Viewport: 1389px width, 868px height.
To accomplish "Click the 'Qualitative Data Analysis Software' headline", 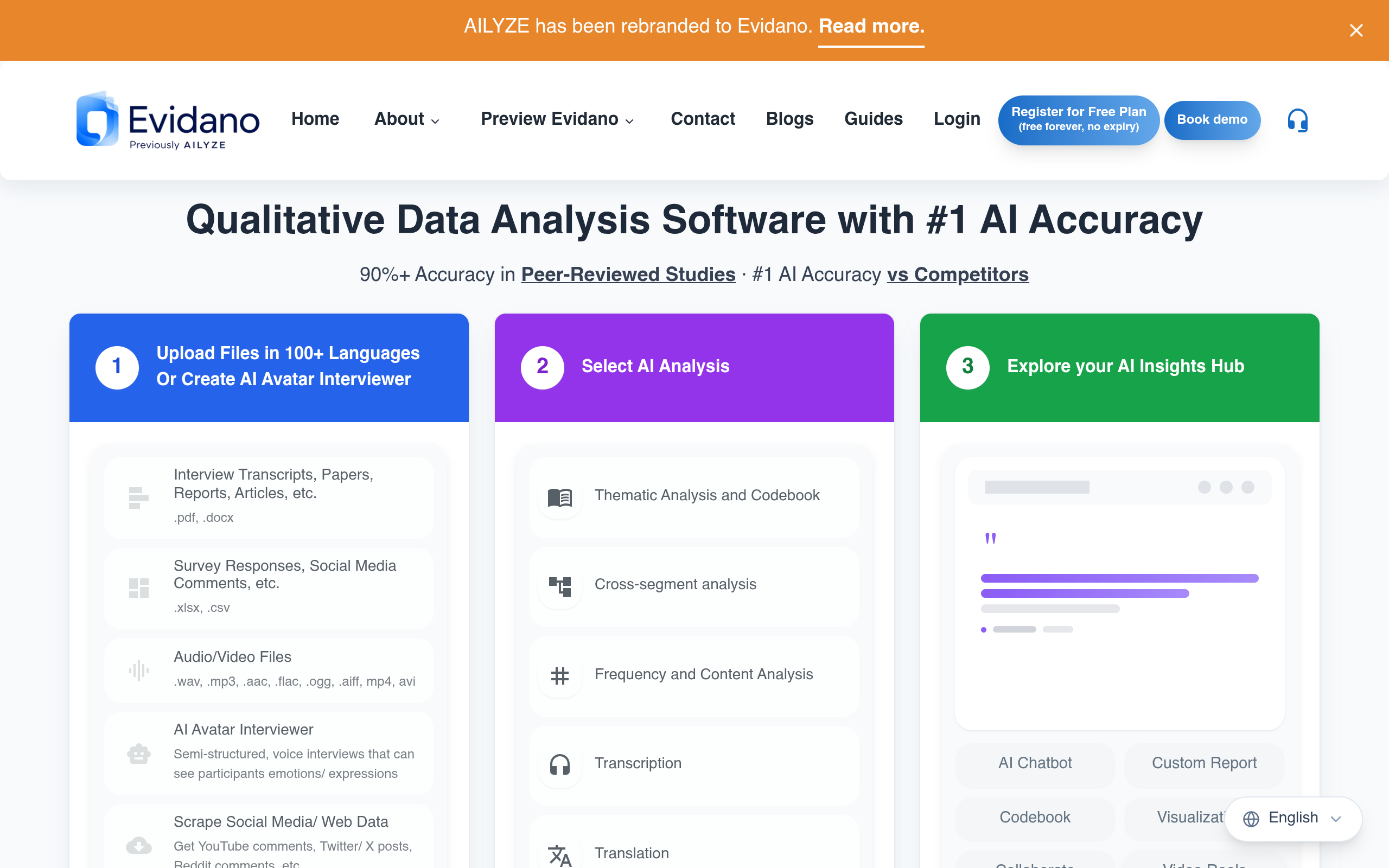I will tap(694, 220).
